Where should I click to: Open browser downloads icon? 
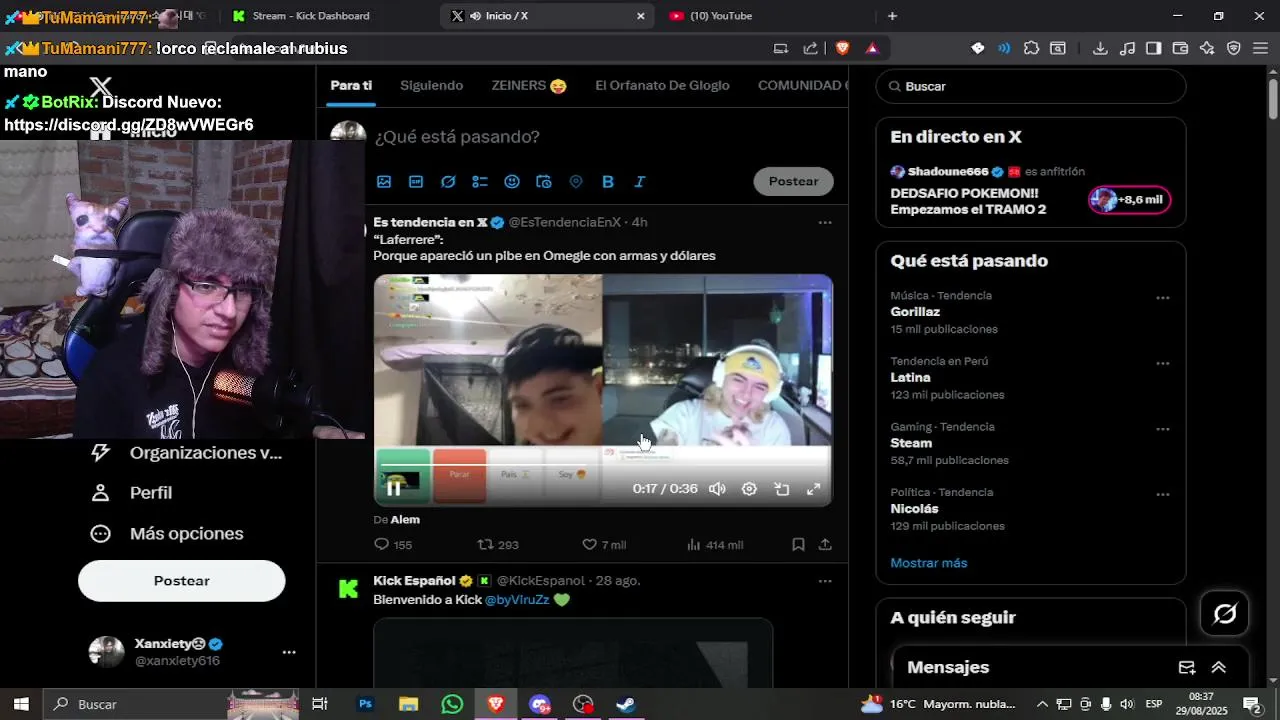pos(1100,48)
